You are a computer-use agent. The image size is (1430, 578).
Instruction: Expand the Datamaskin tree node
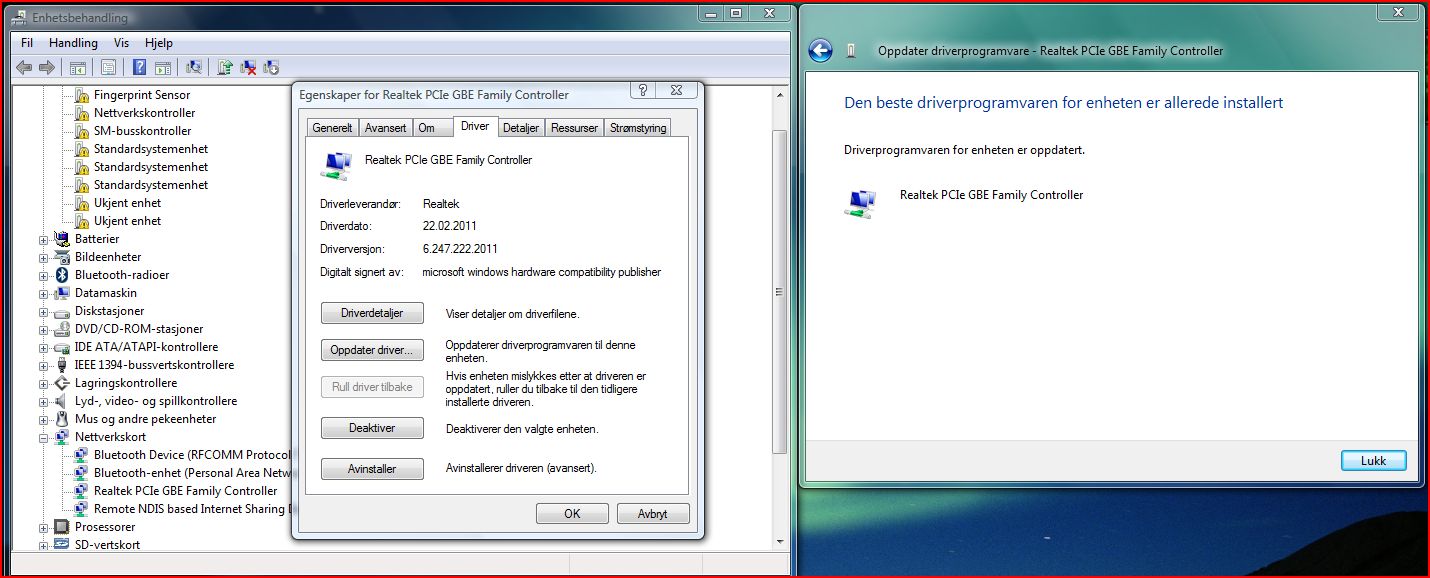pos(43,294)
